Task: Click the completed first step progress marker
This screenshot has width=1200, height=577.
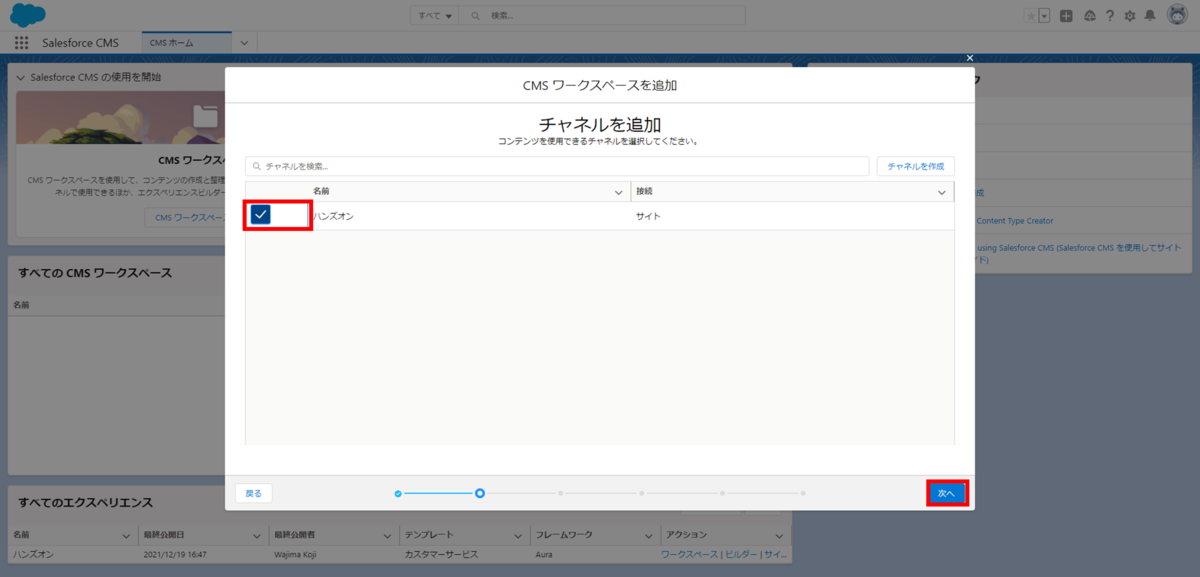Action: click(398, 493)
